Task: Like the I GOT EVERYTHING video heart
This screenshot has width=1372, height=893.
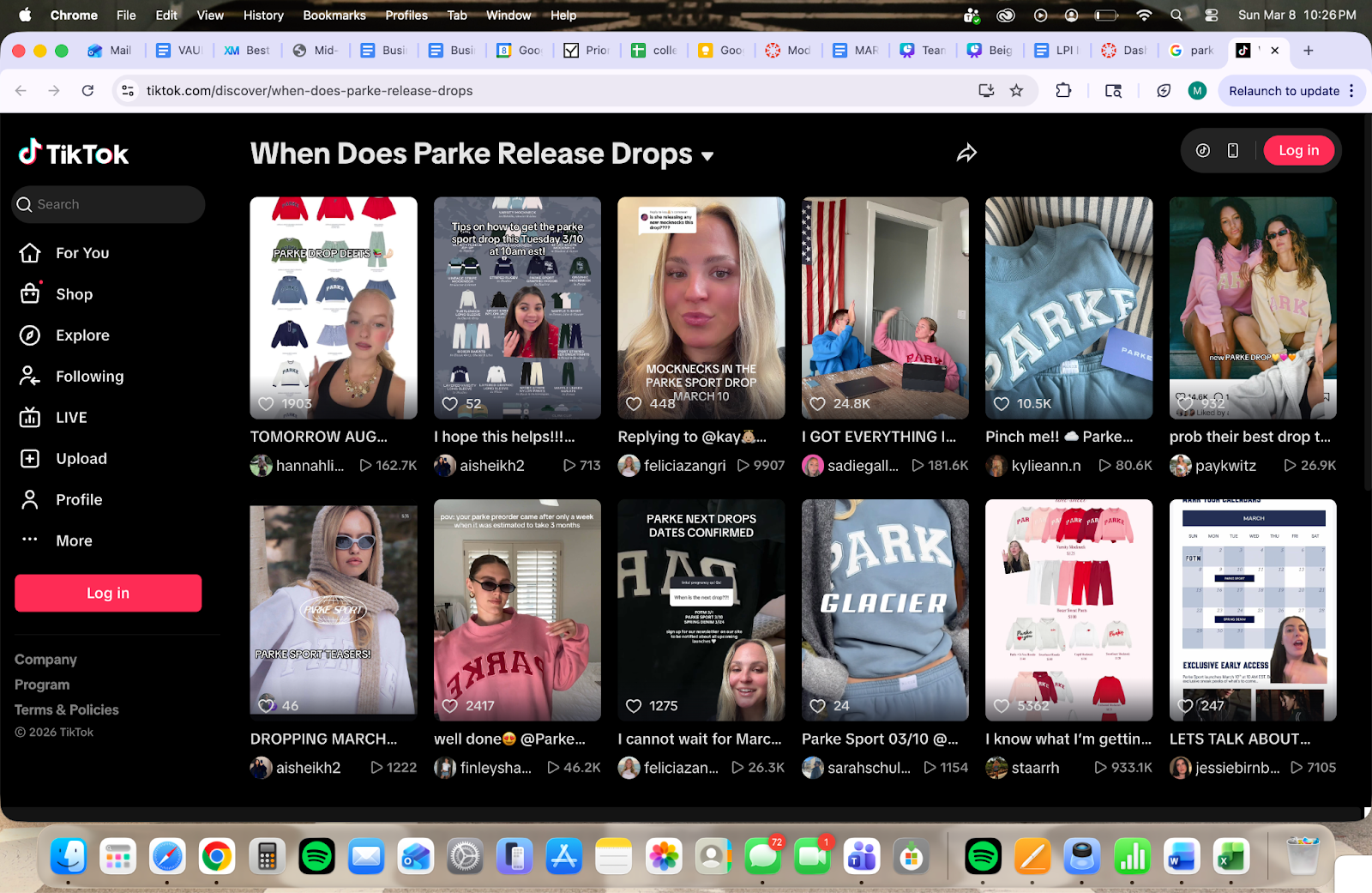Action: click(818, 403)
